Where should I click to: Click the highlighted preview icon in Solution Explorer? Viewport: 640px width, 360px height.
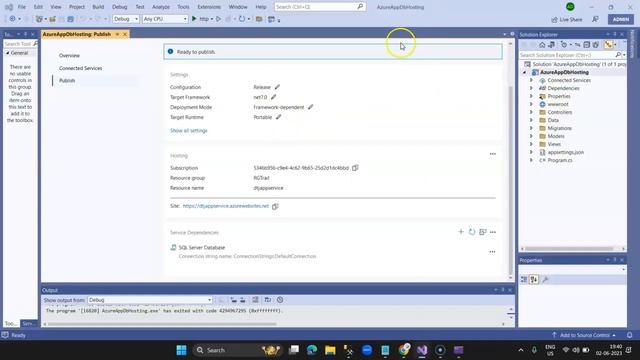pyautogui.click(x=609, y=44)
